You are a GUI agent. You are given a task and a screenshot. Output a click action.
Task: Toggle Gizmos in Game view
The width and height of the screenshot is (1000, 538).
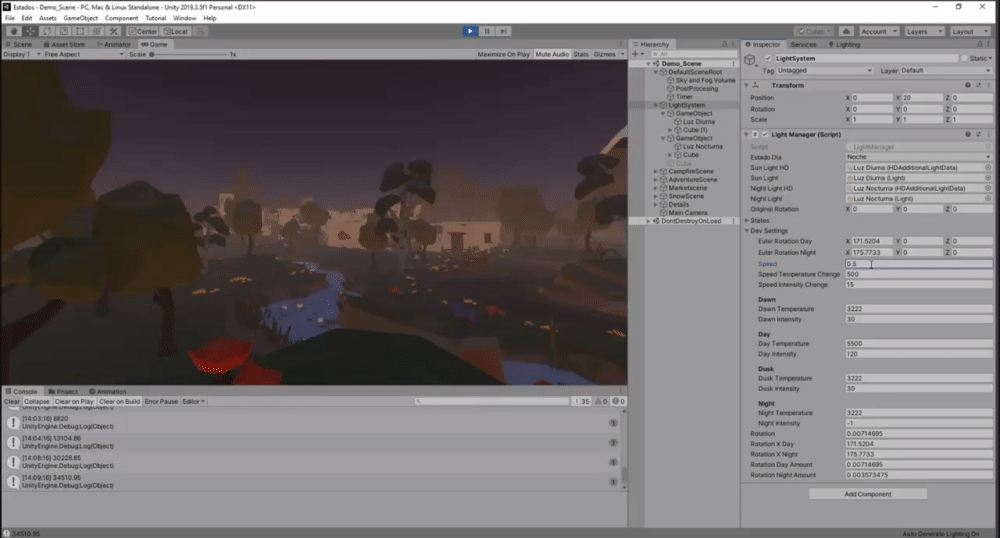click(605, 54)
